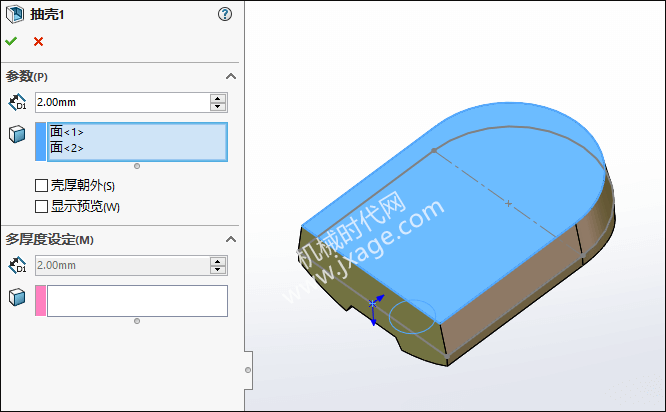Click the pink swatch beside the multi-thickness box

click(x=40, y=301)
